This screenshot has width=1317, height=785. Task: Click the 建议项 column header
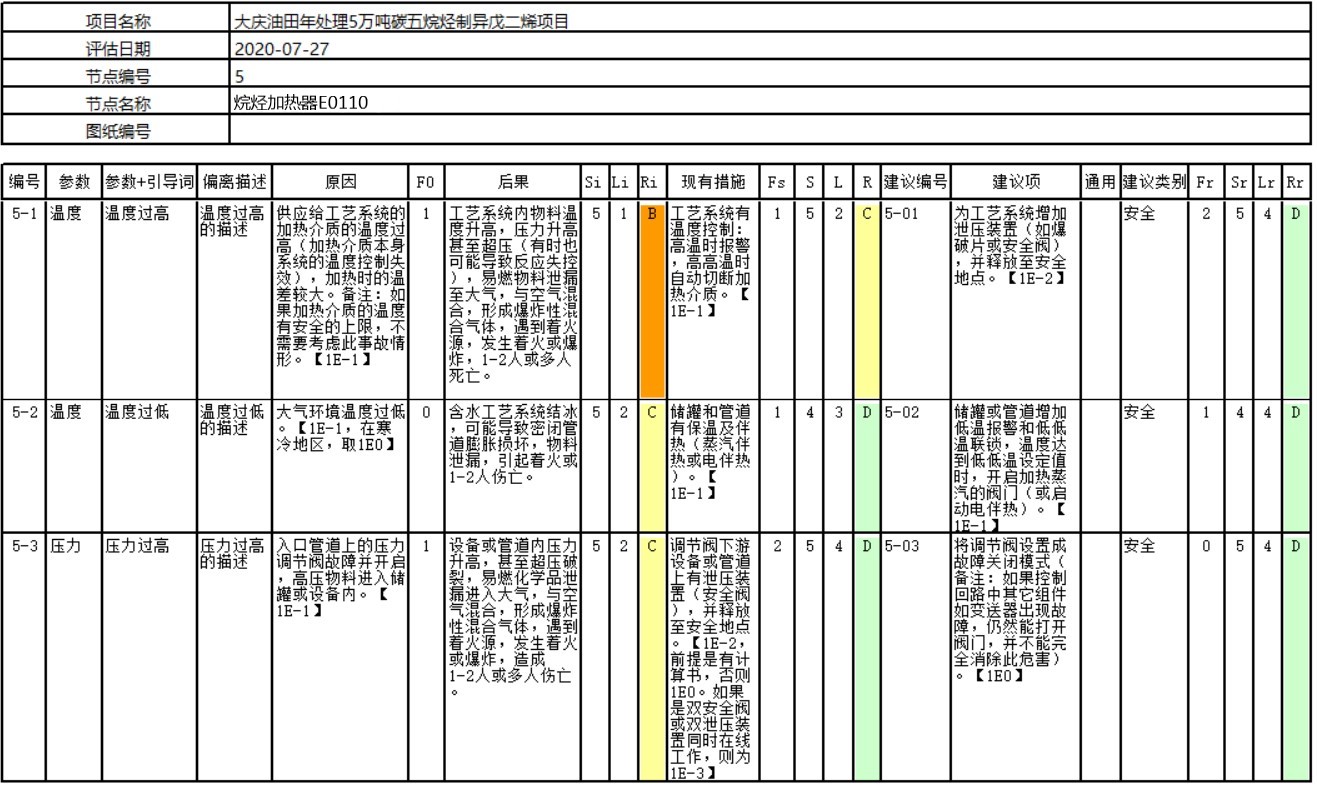coord(1016,182)
